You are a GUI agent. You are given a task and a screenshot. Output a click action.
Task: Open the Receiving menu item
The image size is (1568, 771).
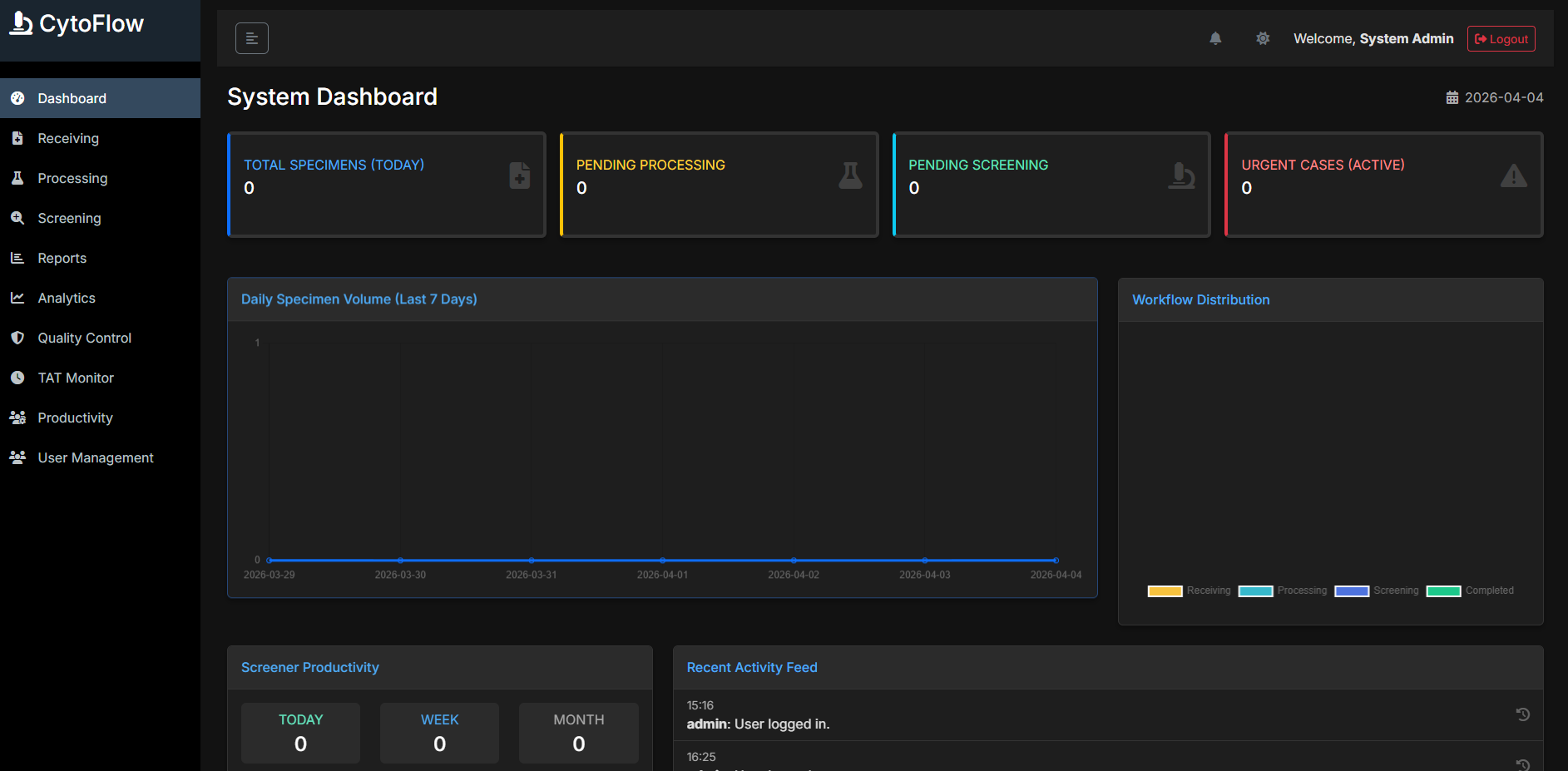68,138
